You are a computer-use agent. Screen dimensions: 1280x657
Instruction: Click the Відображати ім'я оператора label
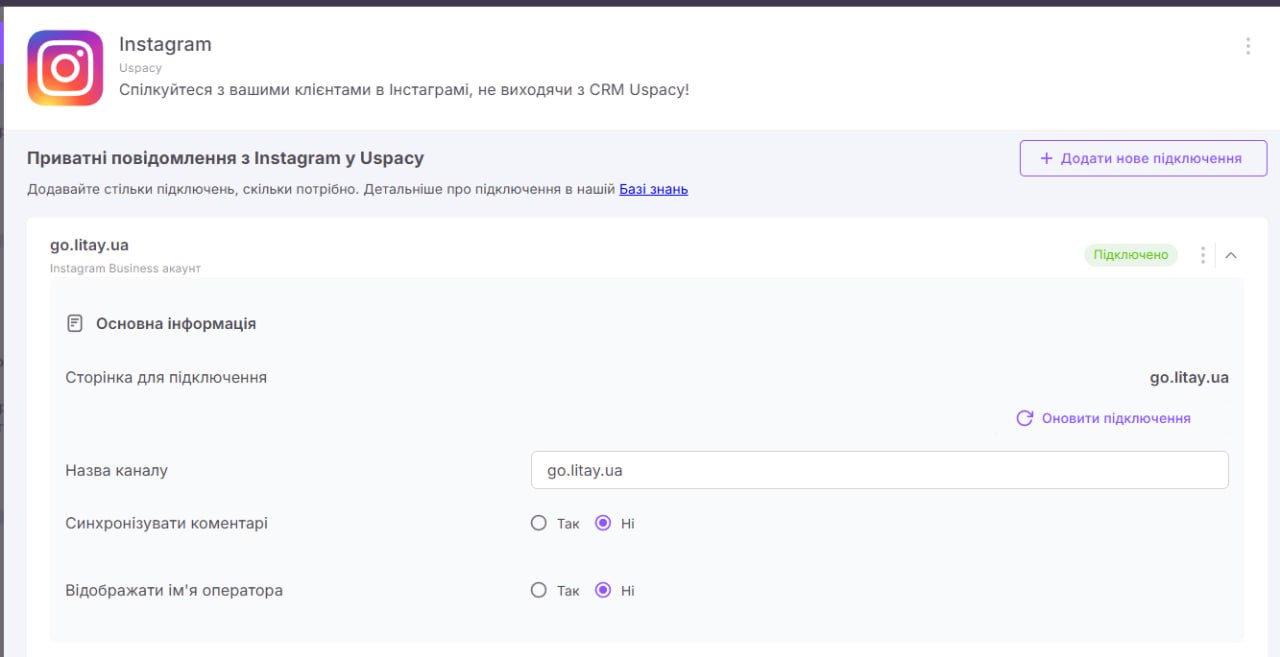point(174,590)
